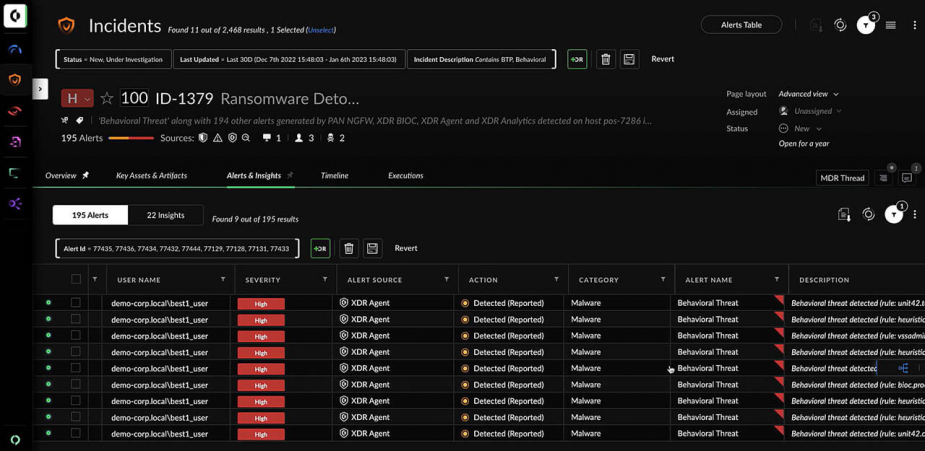Image resolution: width=925 pixels, height=451 pixels.
Task: Click Revert beside the incidents filter
Action: click(x=662, y=59)
